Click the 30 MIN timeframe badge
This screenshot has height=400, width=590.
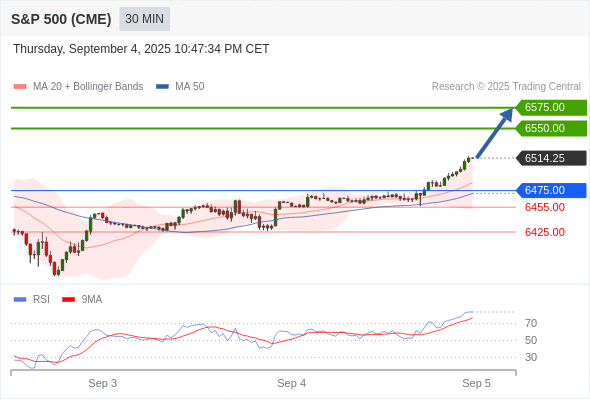[144, 19]
